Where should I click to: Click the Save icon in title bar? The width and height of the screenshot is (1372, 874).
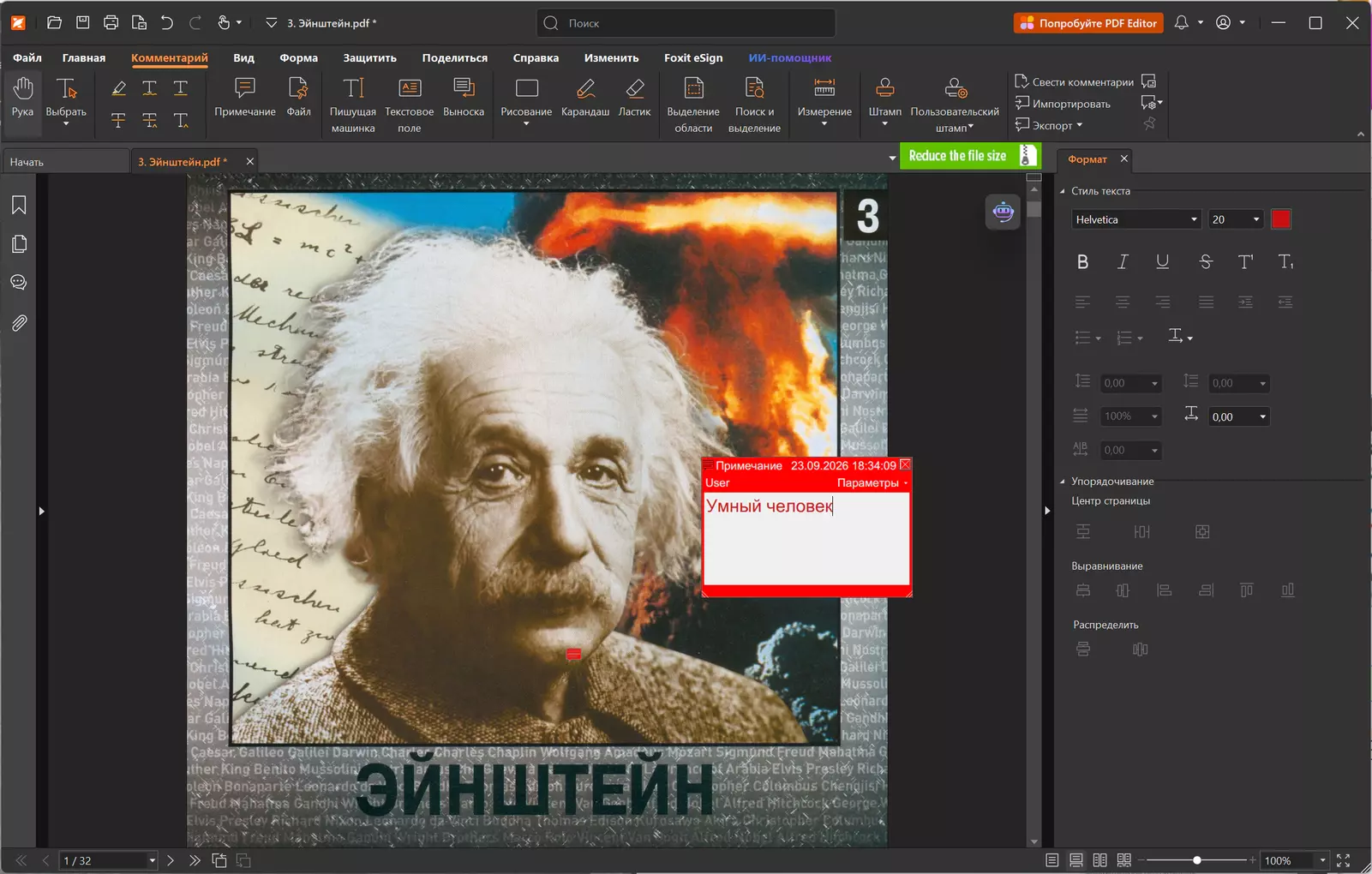[83, 23]
